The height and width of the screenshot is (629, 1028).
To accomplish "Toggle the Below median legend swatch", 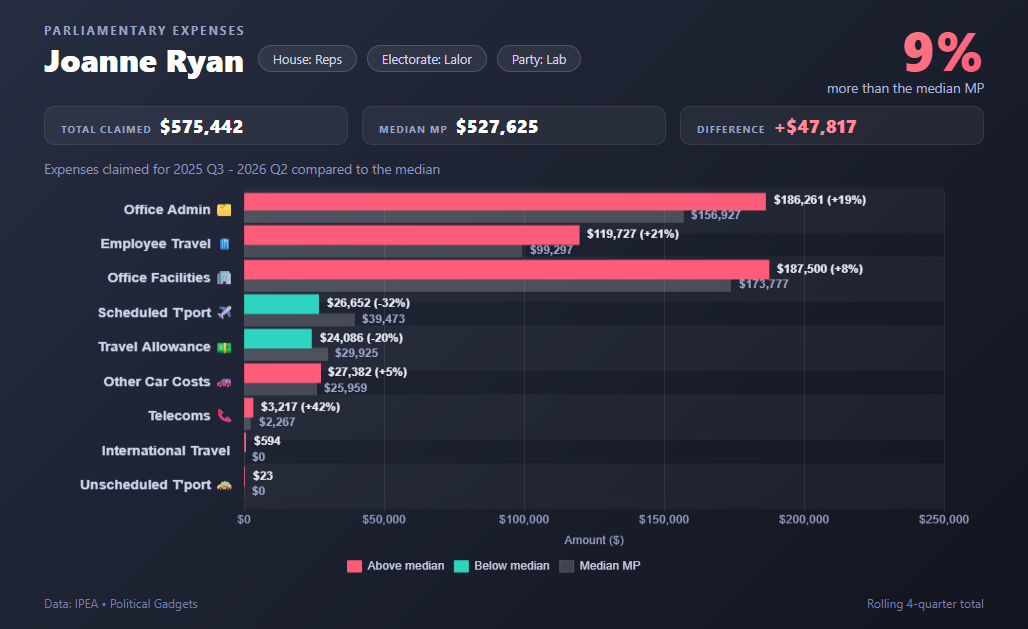I will 461,566.
